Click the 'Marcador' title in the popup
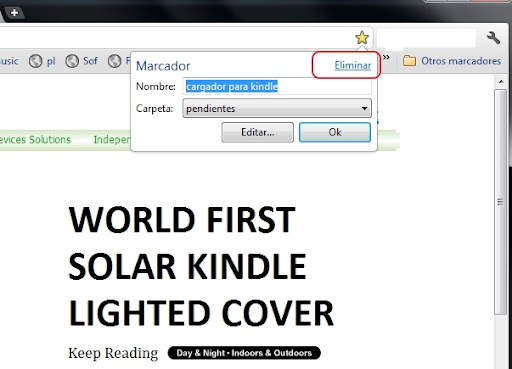The image size is (512, 369). click(163, 66)
